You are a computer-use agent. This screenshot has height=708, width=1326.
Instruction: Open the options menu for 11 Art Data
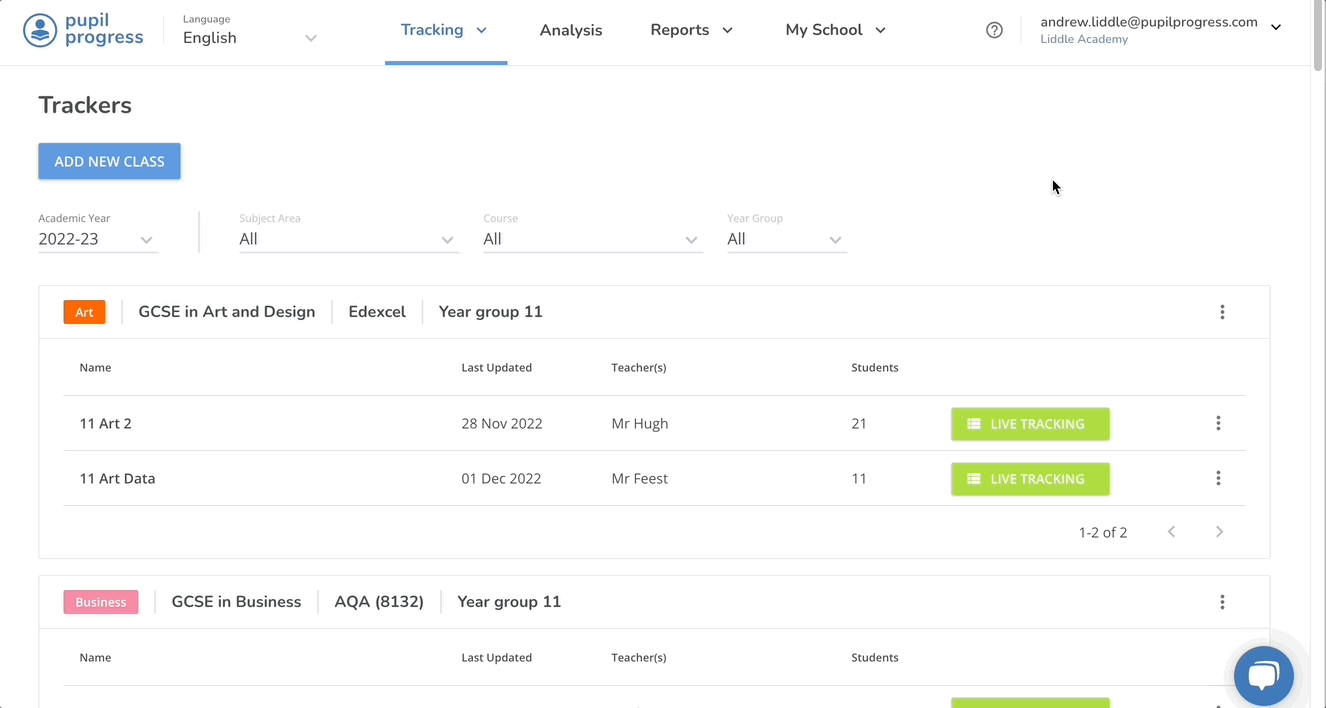1218,478
